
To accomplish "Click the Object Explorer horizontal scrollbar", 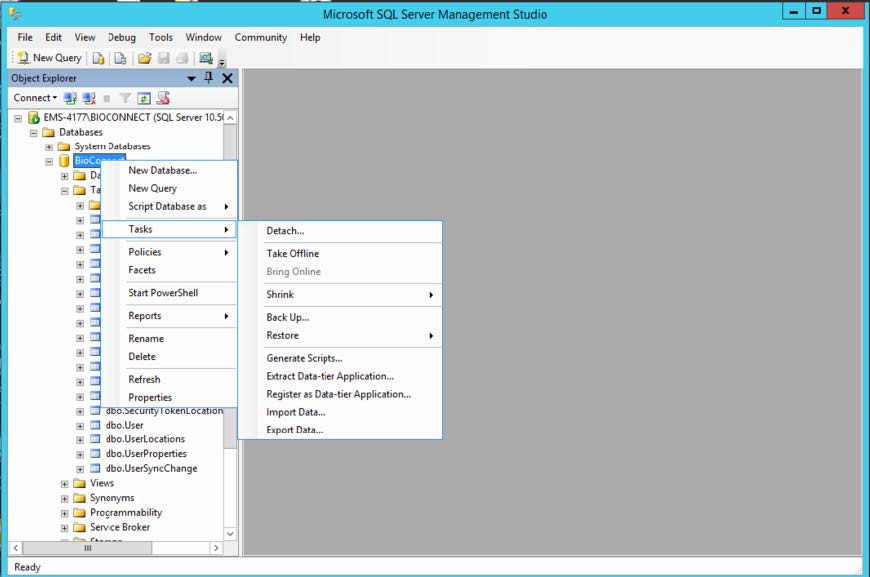I will click(90, 548).
